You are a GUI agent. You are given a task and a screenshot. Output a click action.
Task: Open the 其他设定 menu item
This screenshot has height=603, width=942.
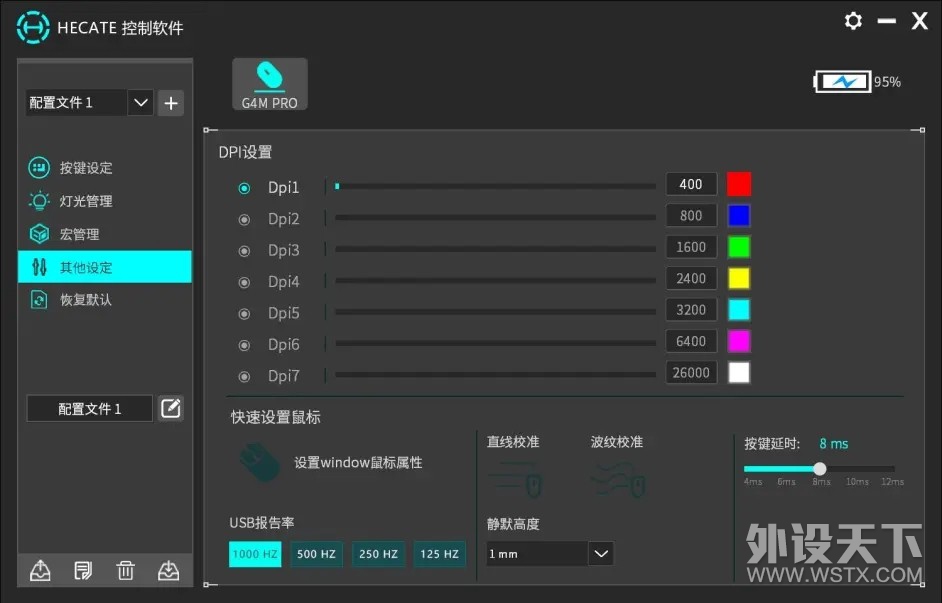point(105,267)
